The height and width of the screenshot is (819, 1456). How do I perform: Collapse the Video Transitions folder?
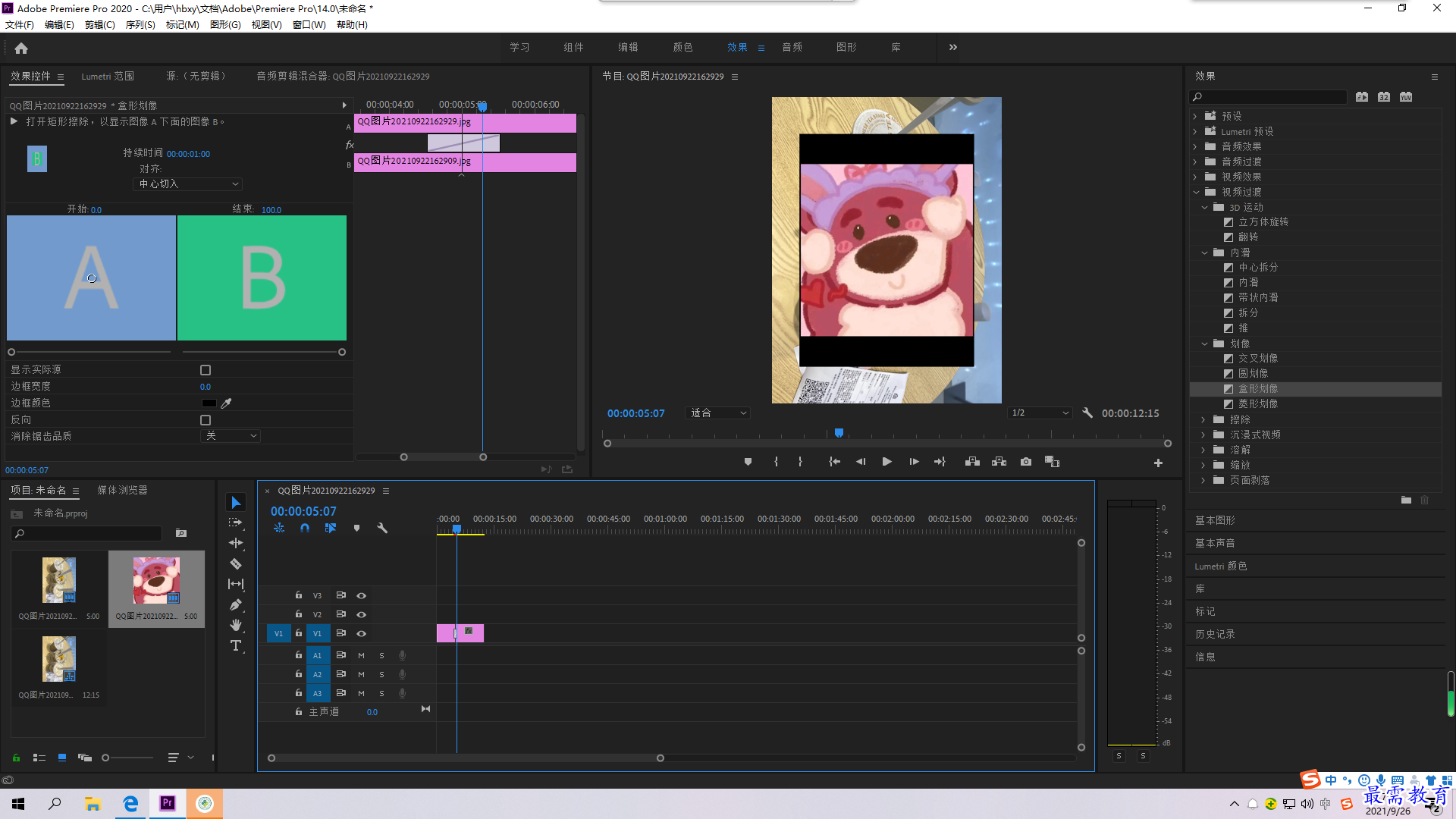pos(1196,192)
